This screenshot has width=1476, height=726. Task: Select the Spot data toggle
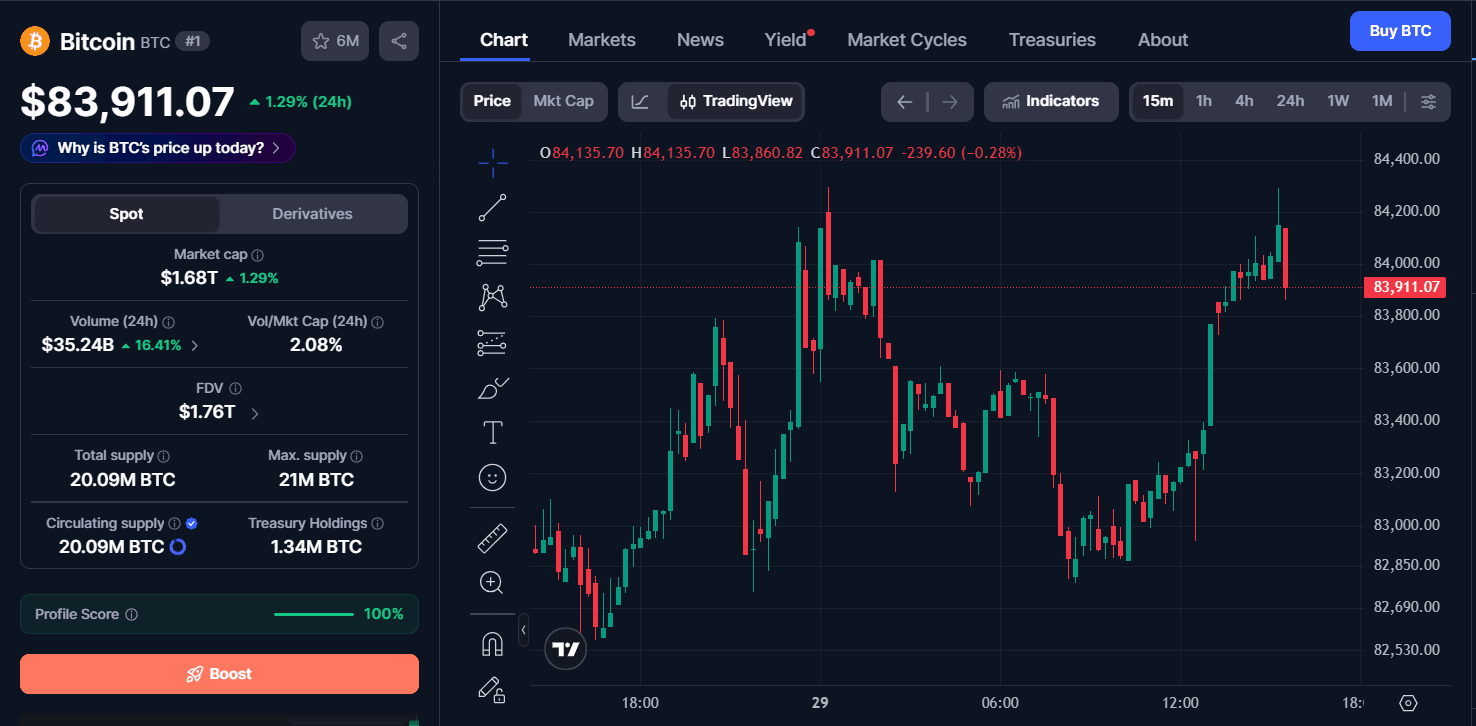click(x=126, y=214)
